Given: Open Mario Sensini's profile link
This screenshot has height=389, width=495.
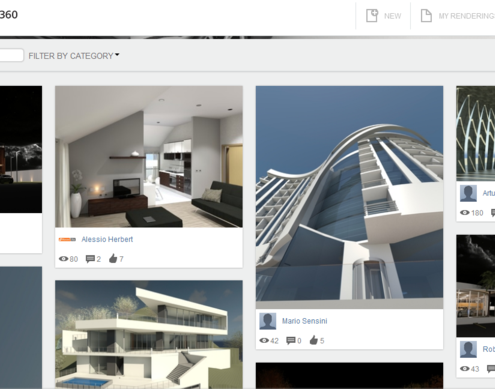Looking at the screenshot, I should pos(305,321).
